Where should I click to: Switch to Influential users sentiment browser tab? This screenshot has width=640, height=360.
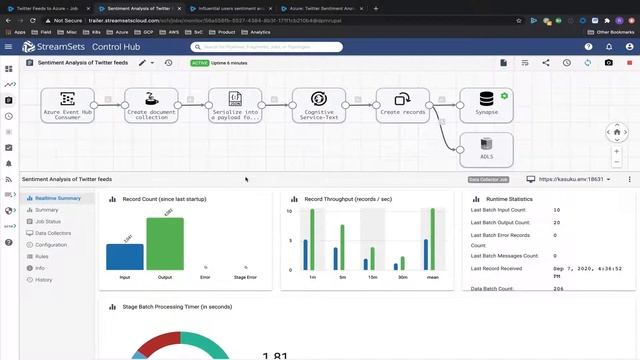[231, 8]
